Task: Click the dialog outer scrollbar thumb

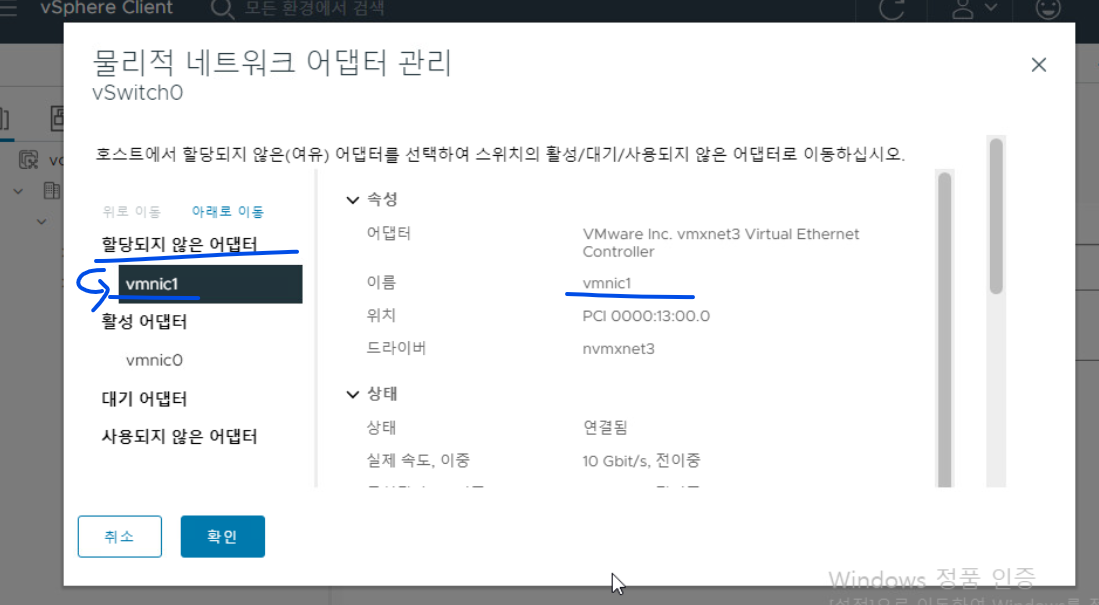Action: coord(996,216)
